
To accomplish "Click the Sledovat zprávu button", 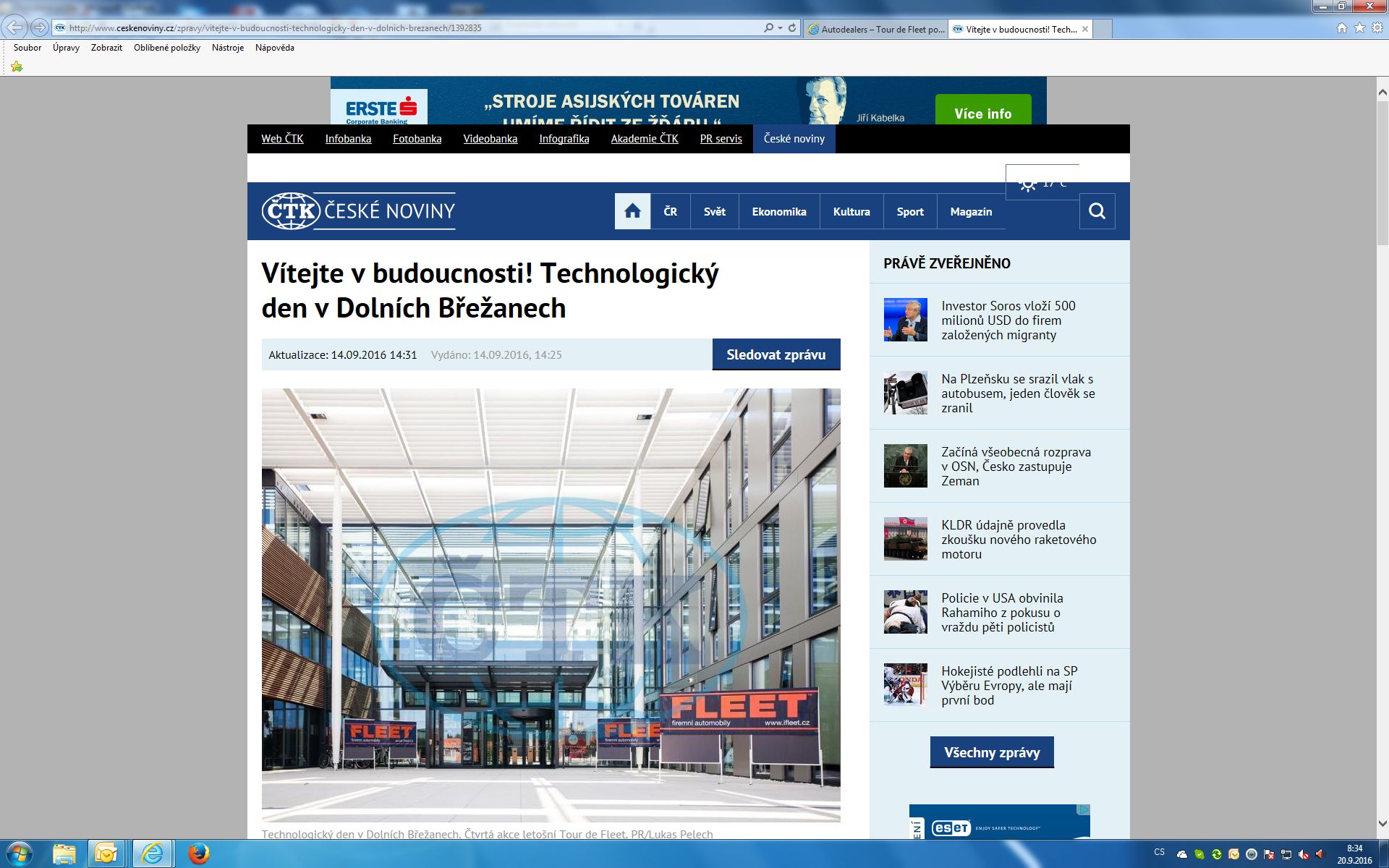I will coord(776,354).
